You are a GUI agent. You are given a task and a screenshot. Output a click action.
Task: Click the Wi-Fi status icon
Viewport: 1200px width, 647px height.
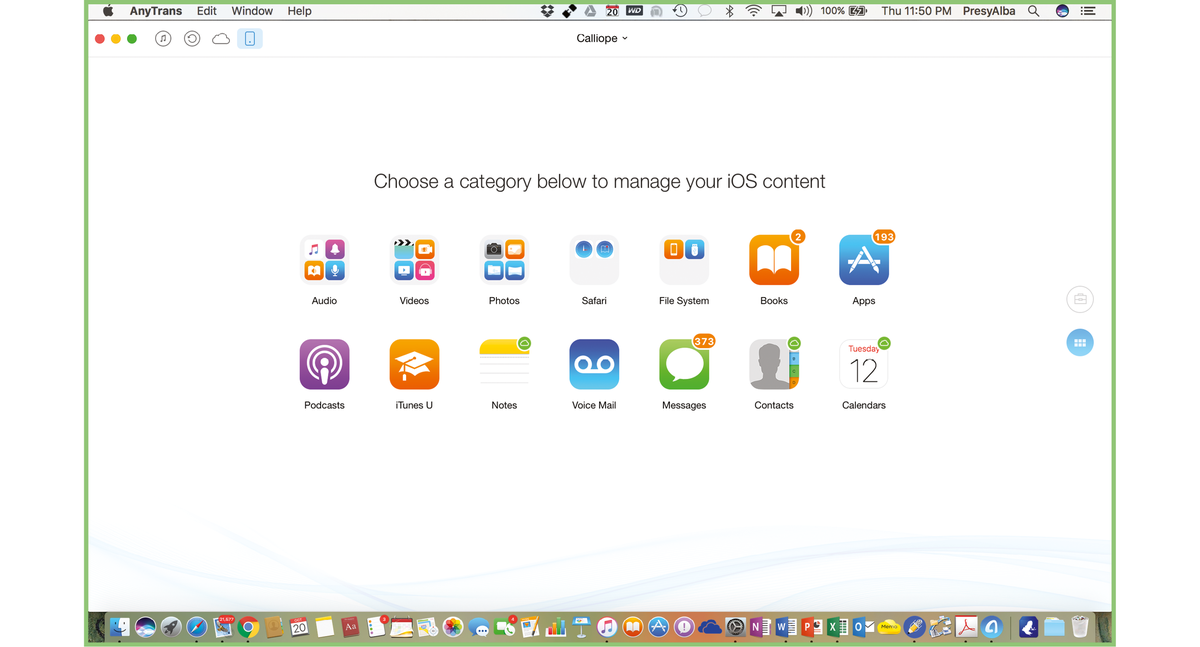(753, 11)
